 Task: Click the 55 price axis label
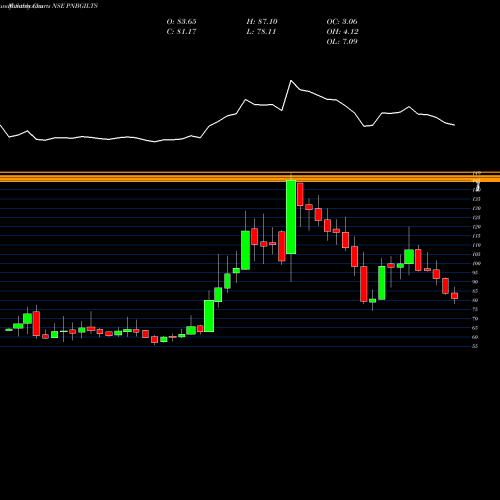click(x=475, y=346)
